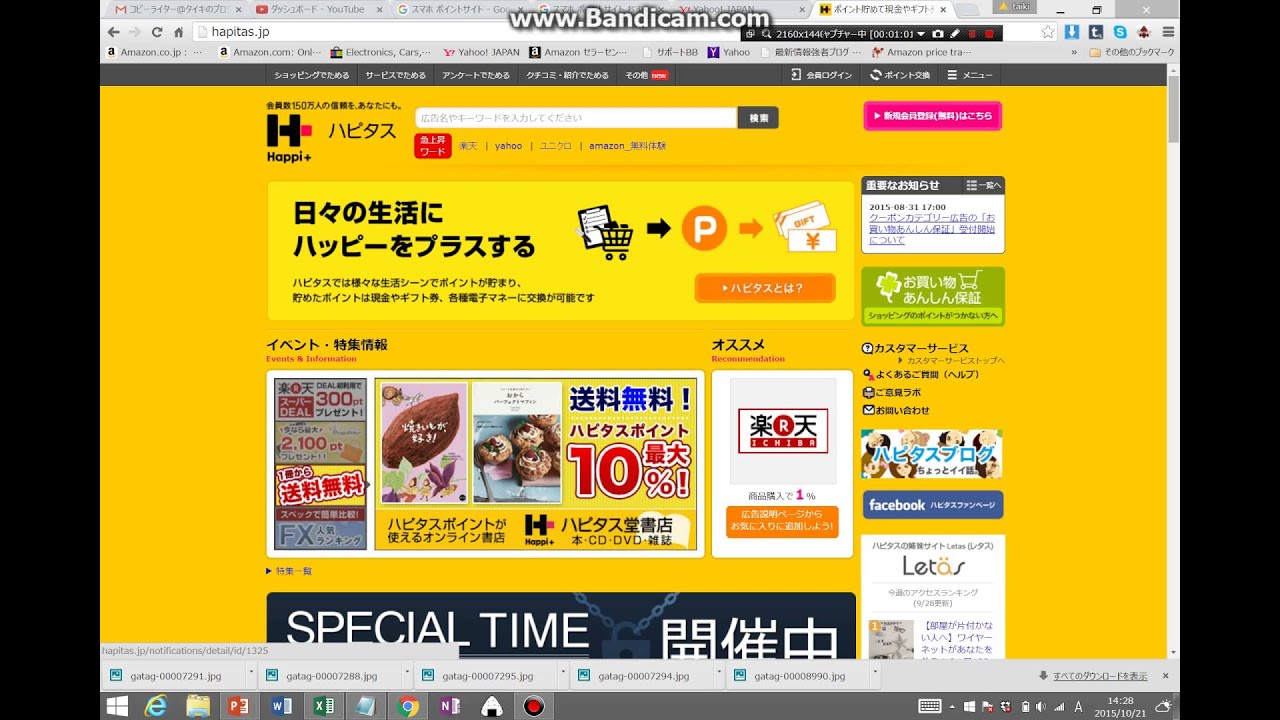Click the blue download-arrow extension icon

pyautogui.click(x=1072, y=32)
